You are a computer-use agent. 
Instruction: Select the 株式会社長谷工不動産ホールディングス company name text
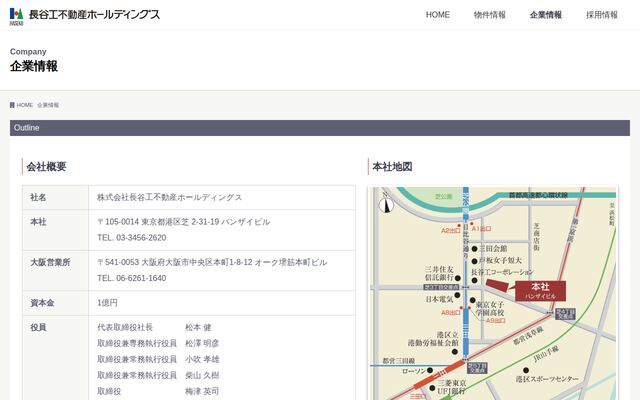[x=169, y=198]
